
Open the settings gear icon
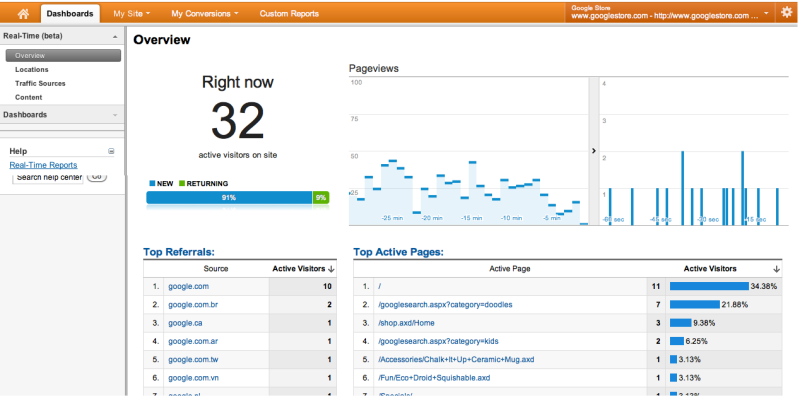[787, 13]
